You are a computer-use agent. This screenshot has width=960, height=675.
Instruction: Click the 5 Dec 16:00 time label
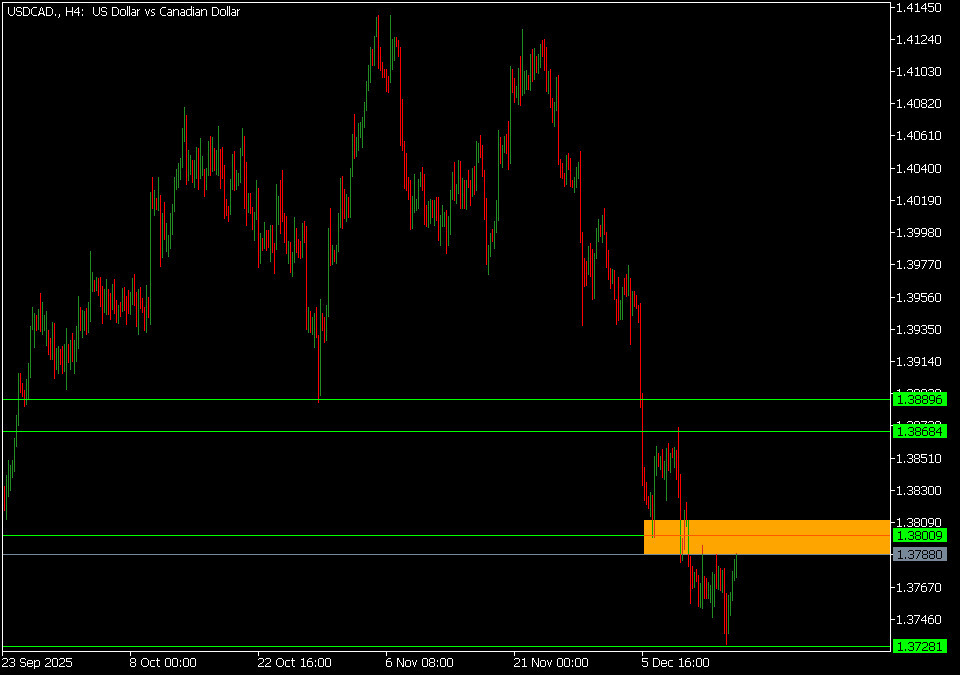pos(676,662)
